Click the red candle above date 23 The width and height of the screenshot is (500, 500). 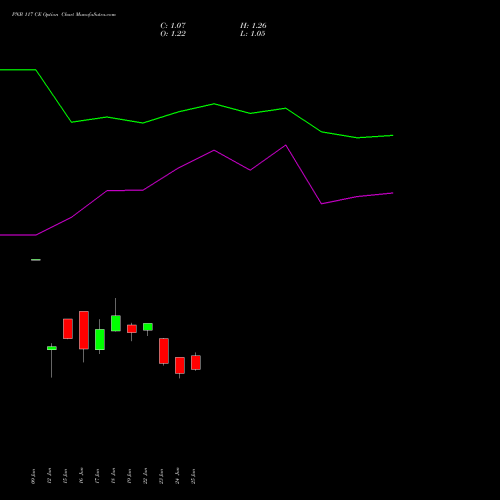click(164, 351)
